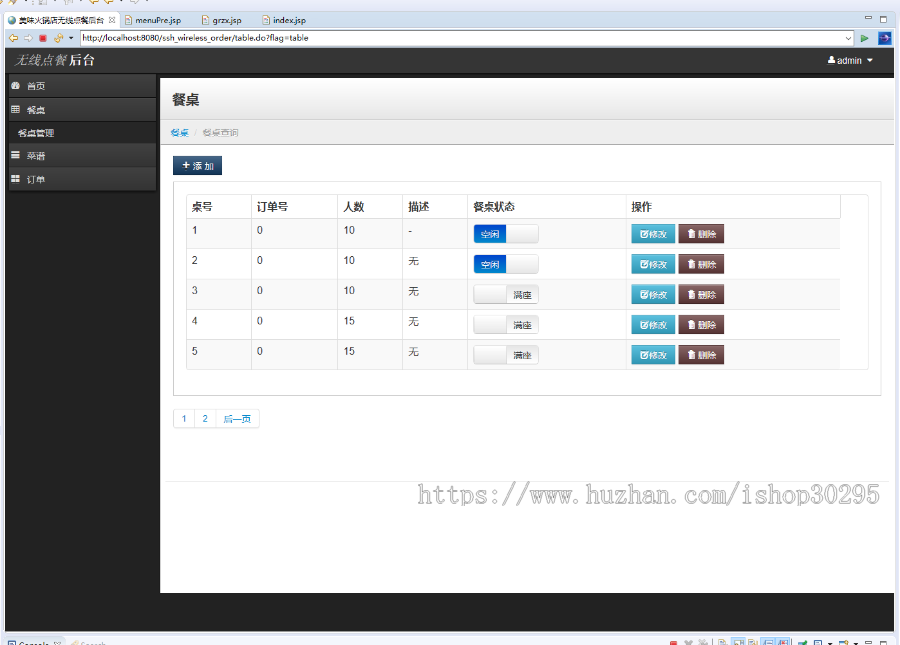The height and width of the screenshot is (645, 900).
Task: Click the 菜谱 list icon in sidebar
Action: coord(15,156)
